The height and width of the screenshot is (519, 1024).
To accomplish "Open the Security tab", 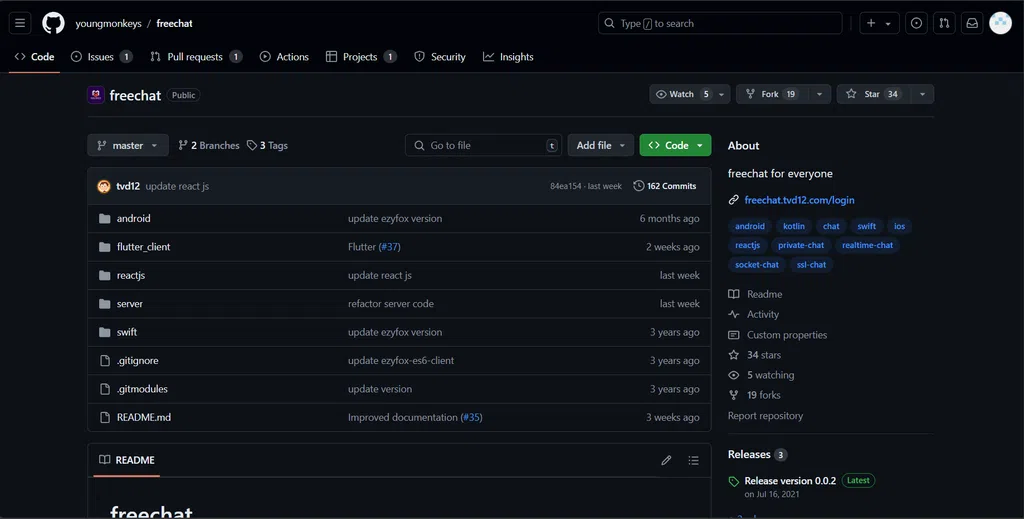I will click(x=440, y=57).
